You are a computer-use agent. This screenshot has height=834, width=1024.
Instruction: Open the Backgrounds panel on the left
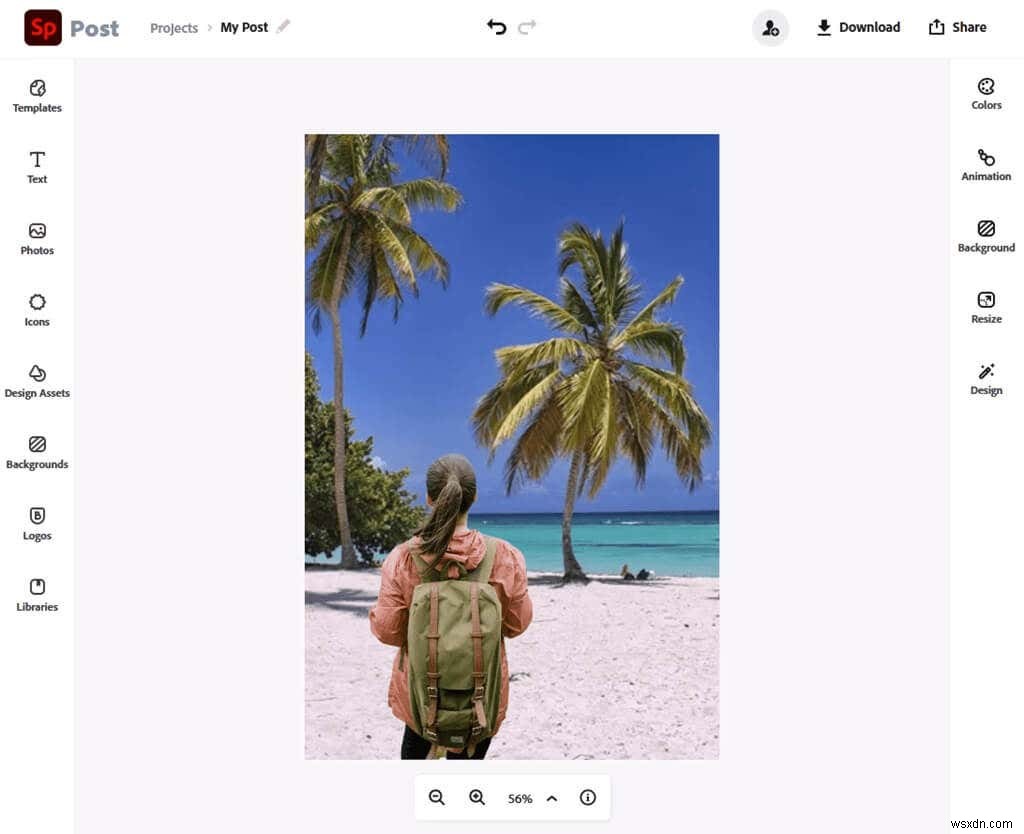click(37, 452)
